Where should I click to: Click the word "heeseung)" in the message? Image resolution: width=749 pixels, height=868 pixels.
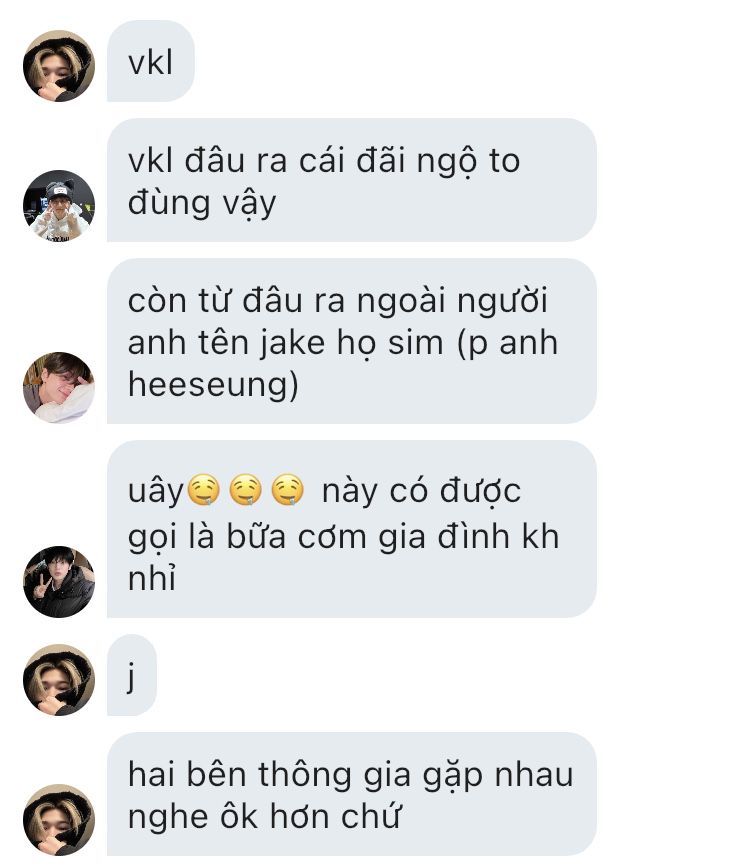pos(213,385)
